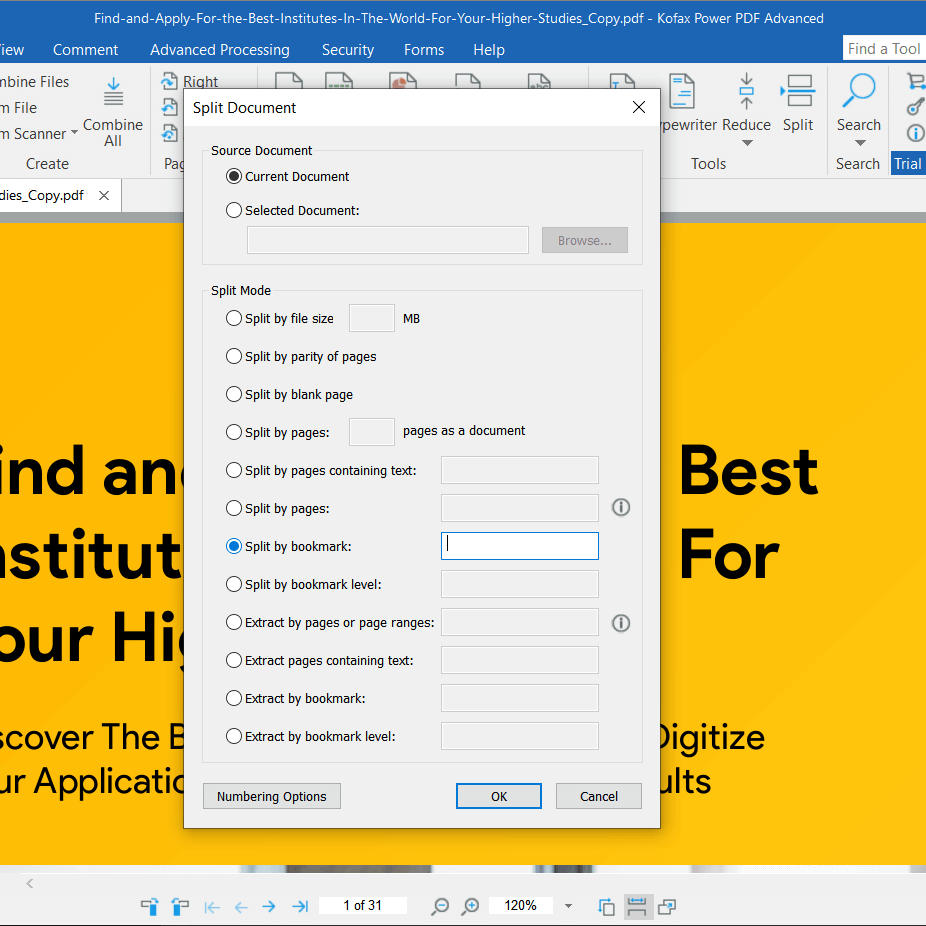Select the Selected Document radio button

[234, 210]
